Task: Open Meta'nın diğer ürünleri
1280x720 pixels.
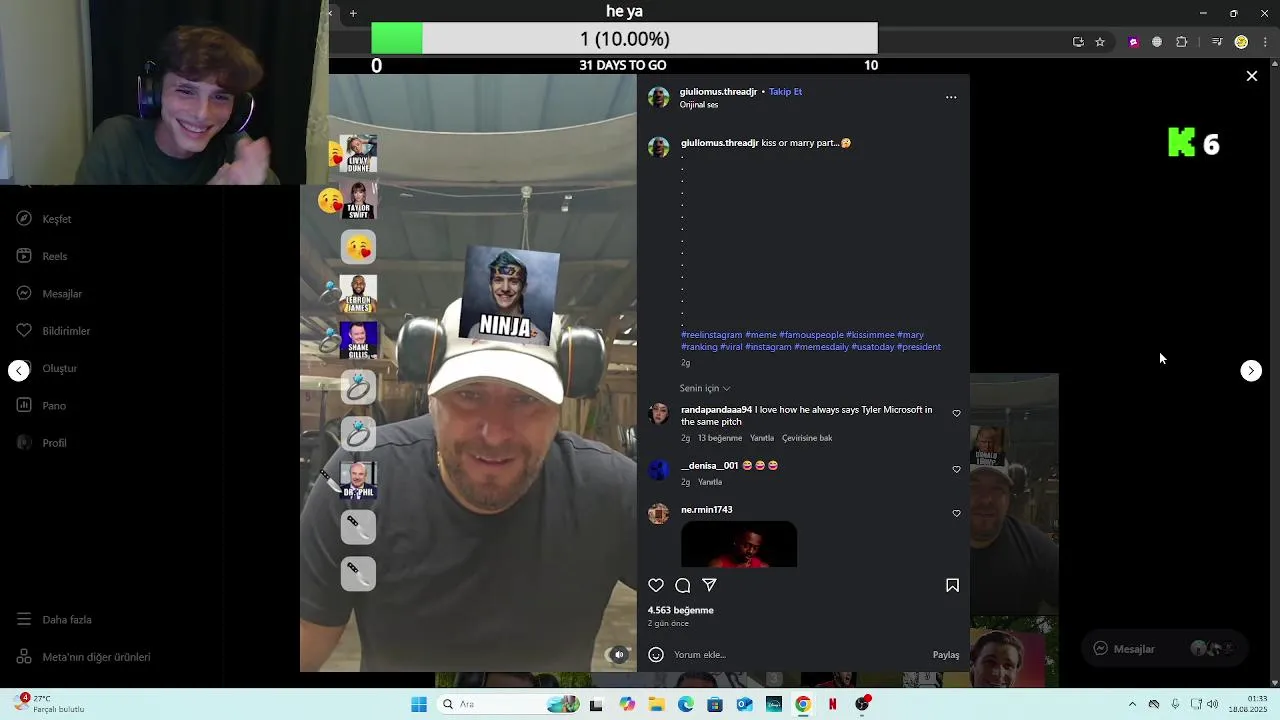Action: tap(84, 657)
